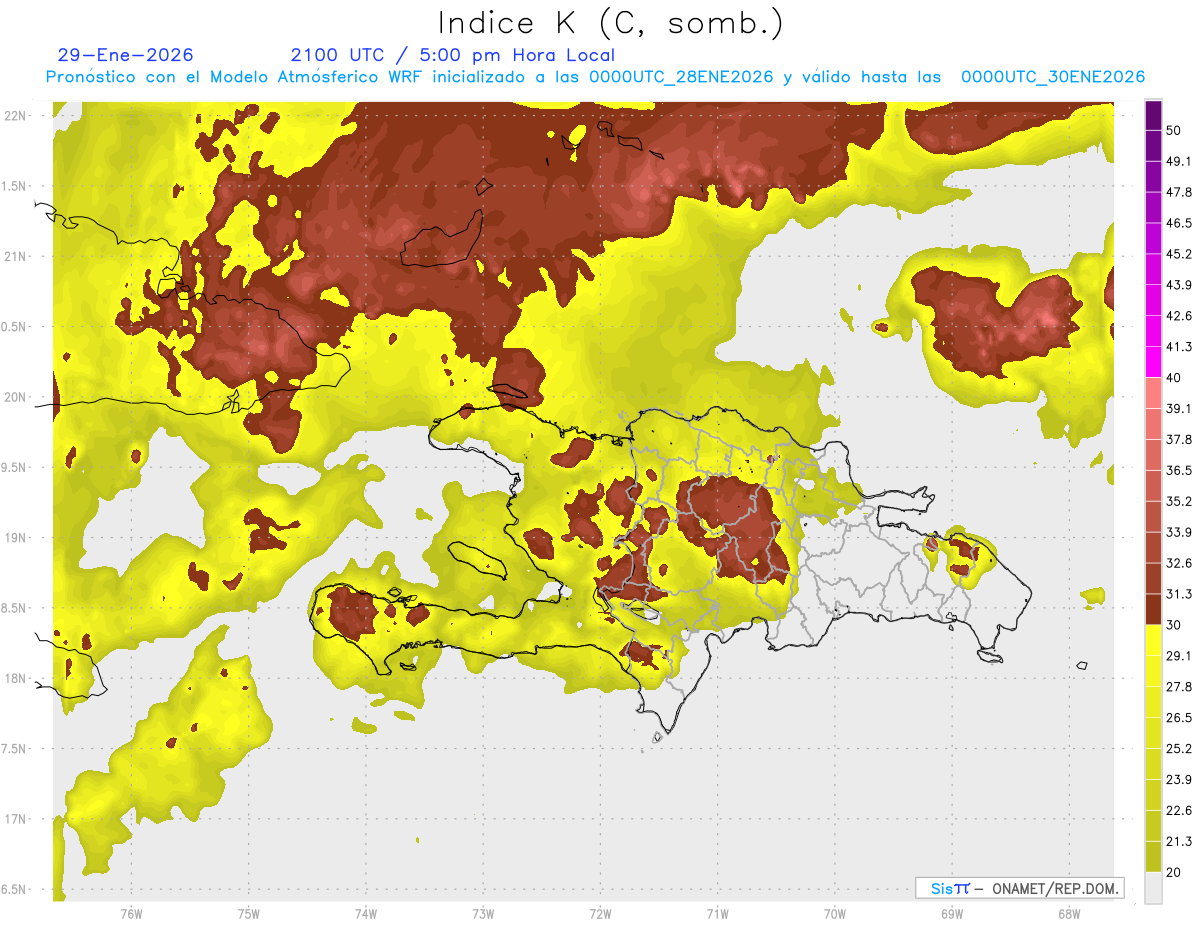The width and height of the screenshot is (1200, 927).
Task: Click legend value '32.6'
Action: (x=1179, y=563)
